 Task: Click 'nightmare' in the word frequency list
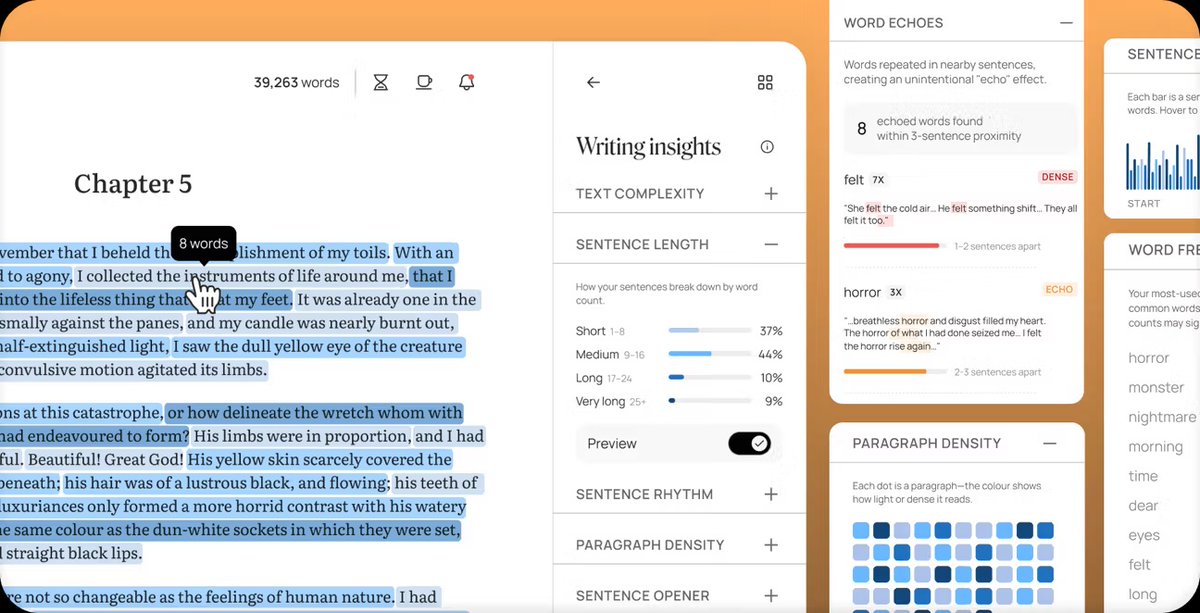click(1162, 417)
